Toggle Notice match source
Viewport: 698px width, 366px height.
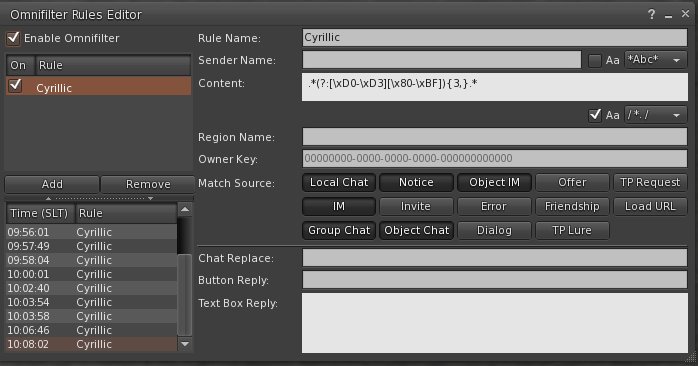pyautogui.click(x=416, y=183)
